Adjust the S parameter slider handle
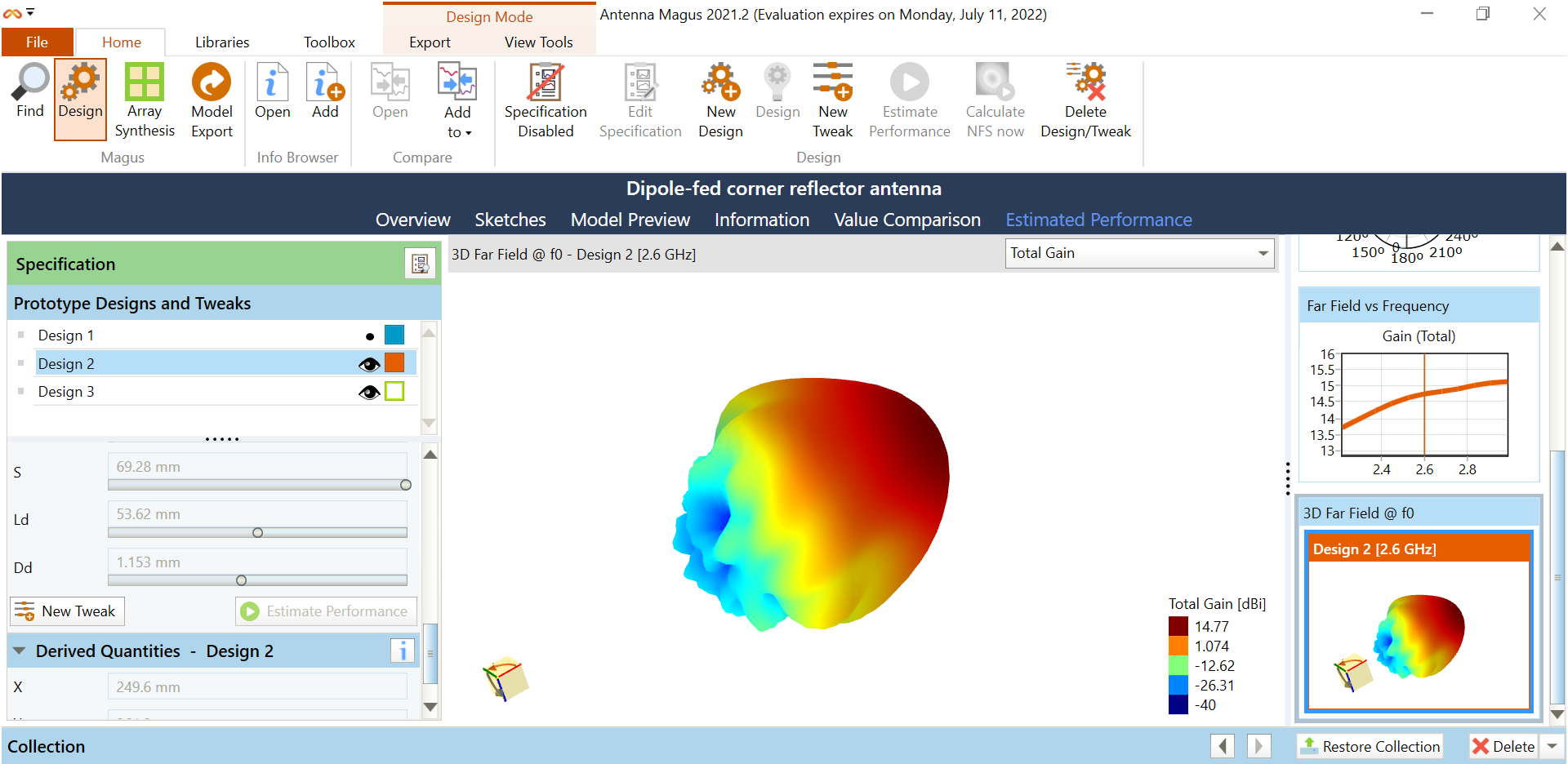 406,485
